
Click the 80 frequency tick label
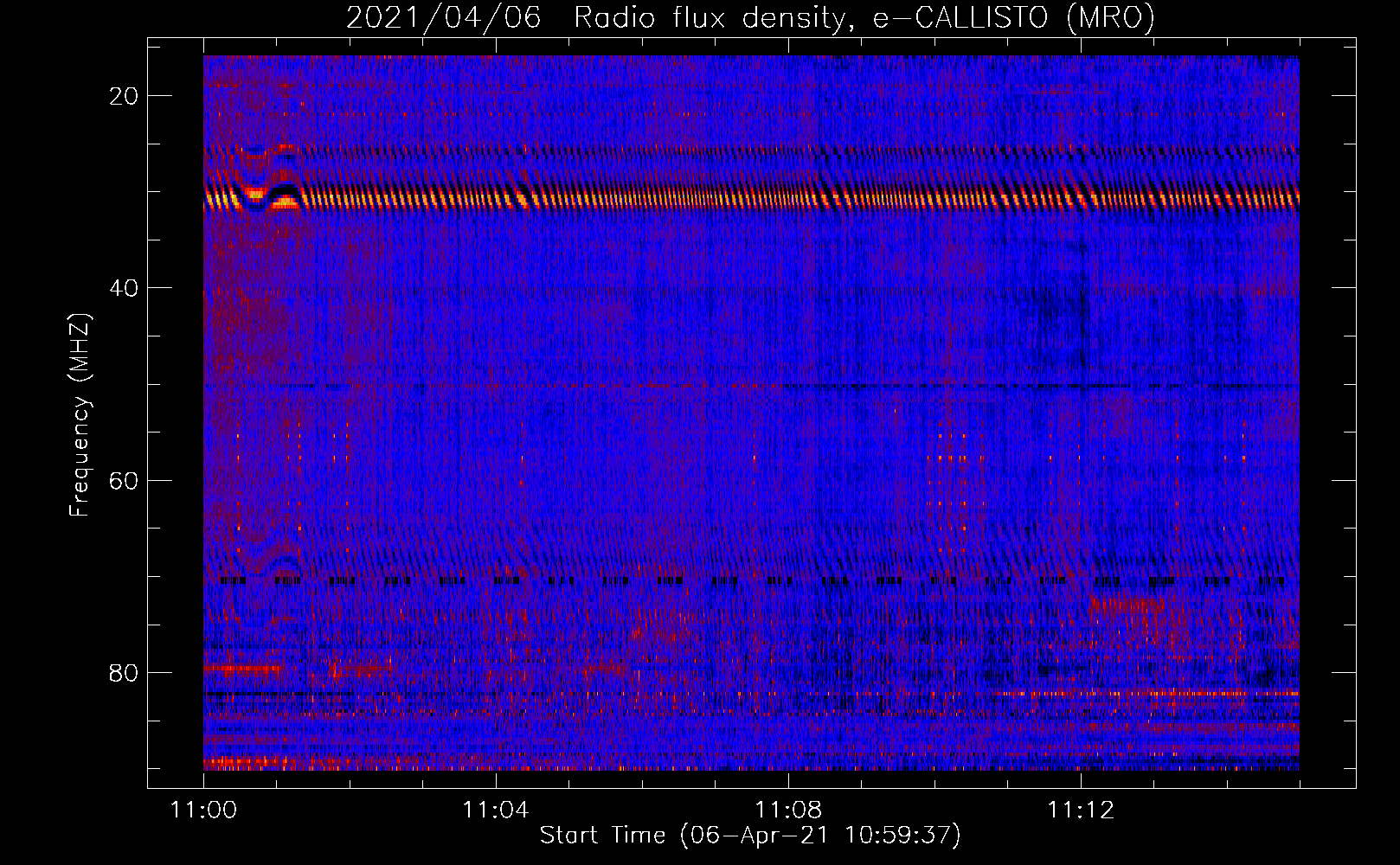pos(124,672)
